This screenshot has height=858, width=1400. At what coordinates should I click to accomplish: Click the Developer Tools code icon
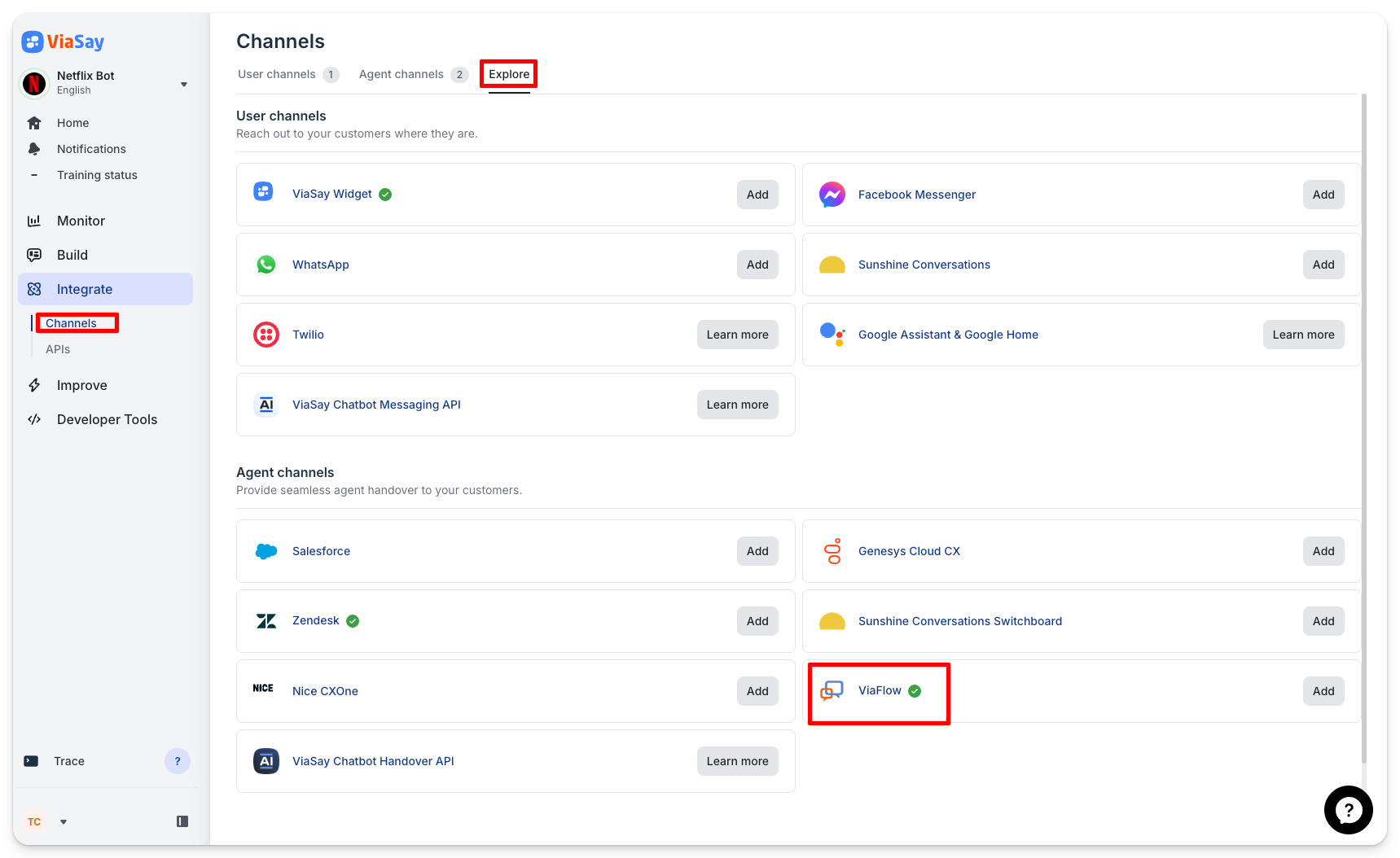pyautogui.click(x=34, y=419)
